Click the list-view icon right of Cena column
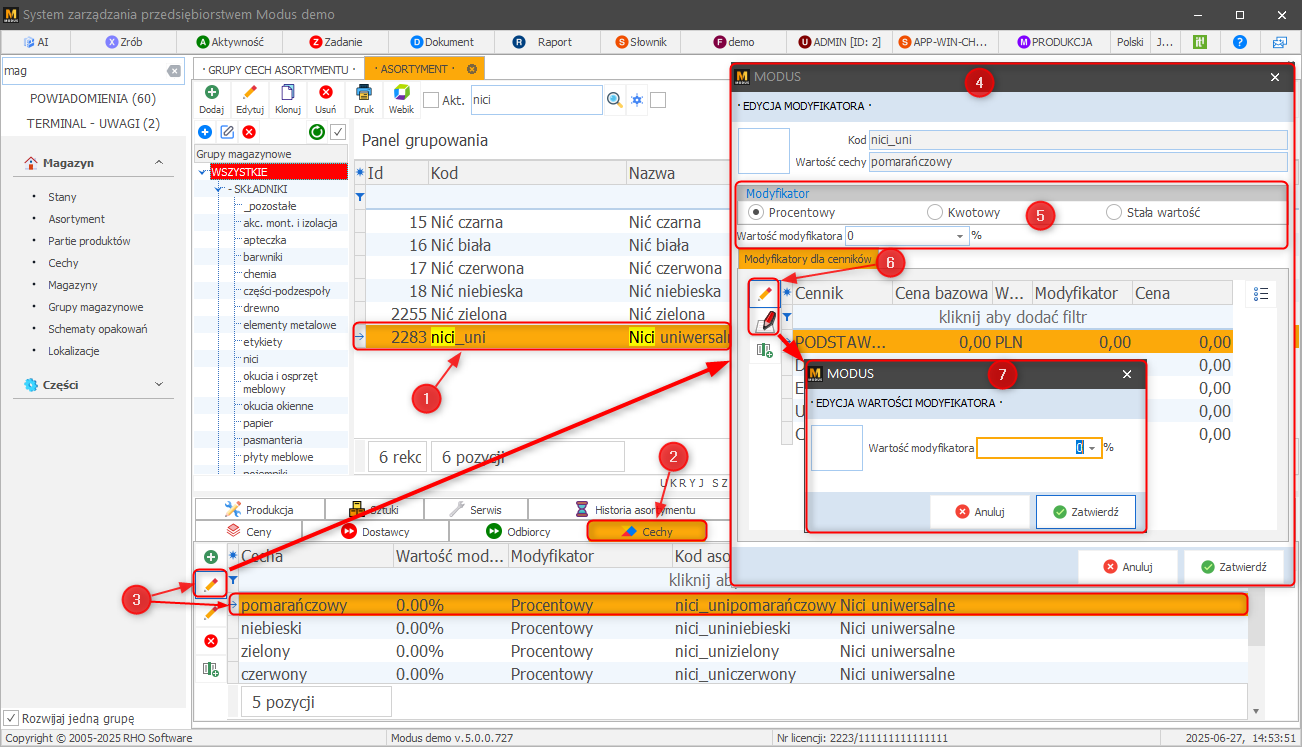The width and height of the screenshot is (1302, 747). pos(1261,293)
